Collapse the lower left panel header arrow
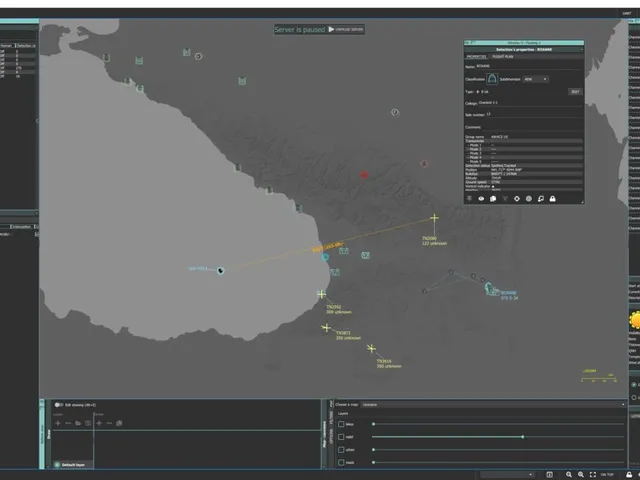 pos(36,213)
